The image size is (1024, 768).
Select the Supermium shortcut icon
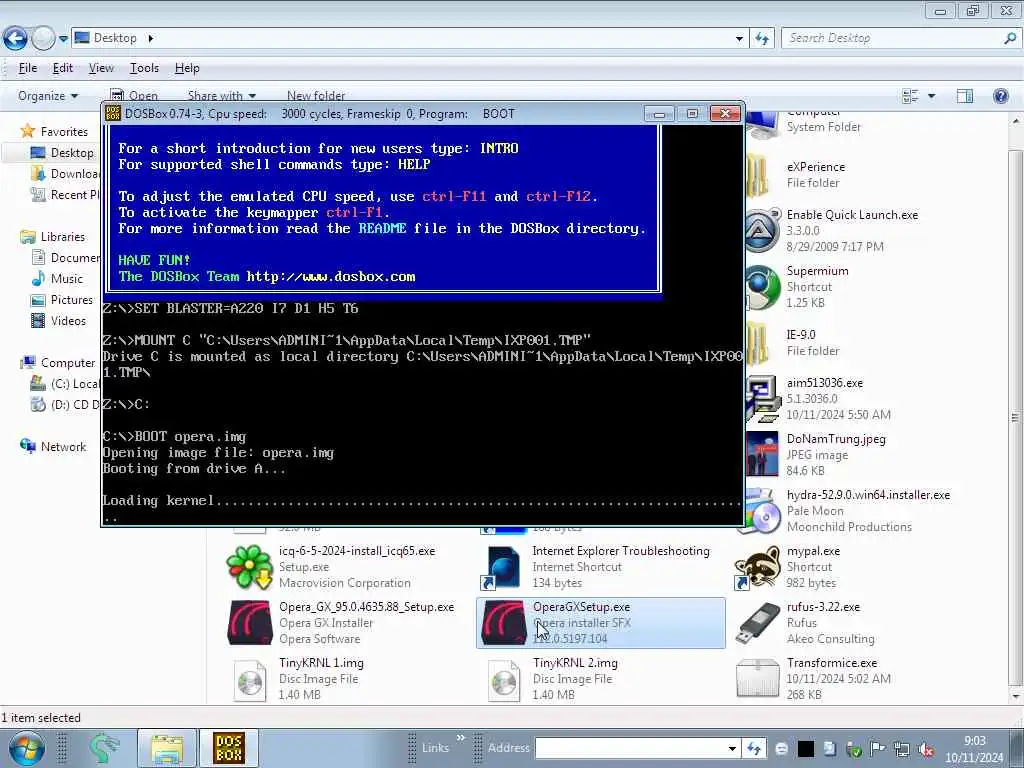(762, 287)
